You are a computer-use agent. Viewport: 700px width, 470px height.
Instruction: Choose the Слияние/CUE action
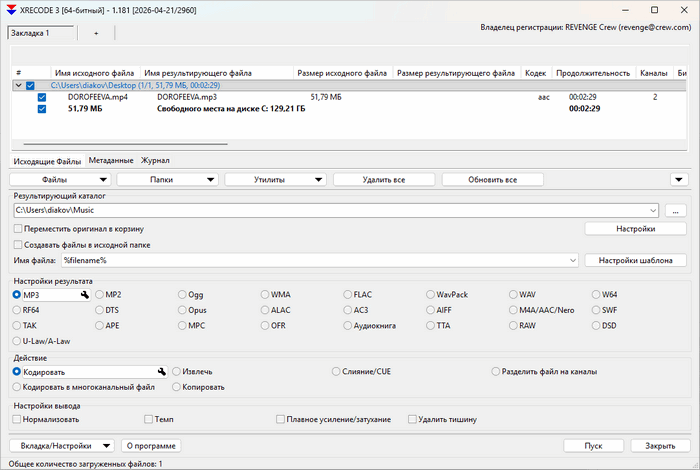point(336,371)
